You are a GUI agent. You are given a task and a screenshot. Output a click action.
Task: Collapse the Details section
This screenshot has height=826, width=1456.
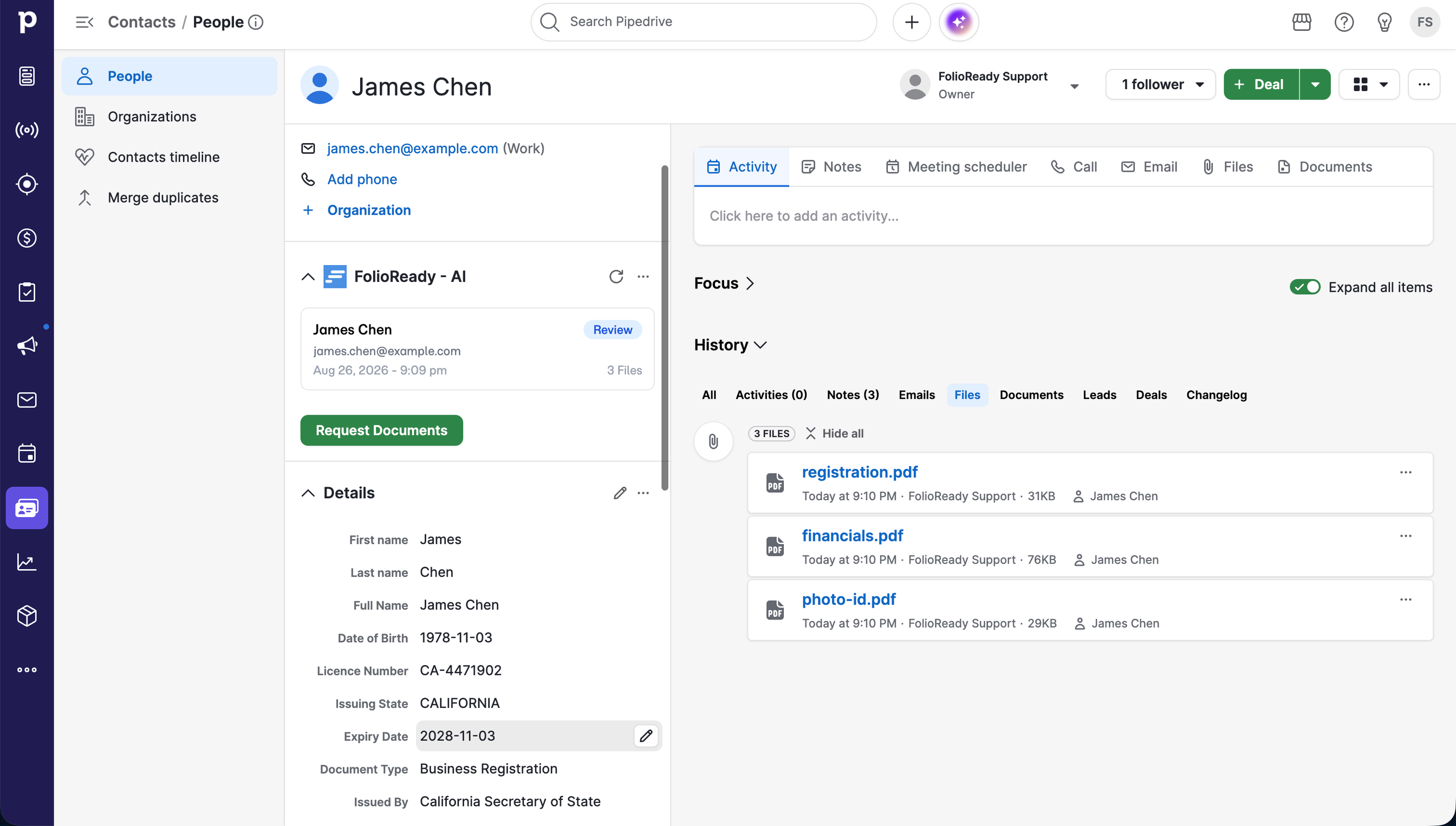click(308, 493)
